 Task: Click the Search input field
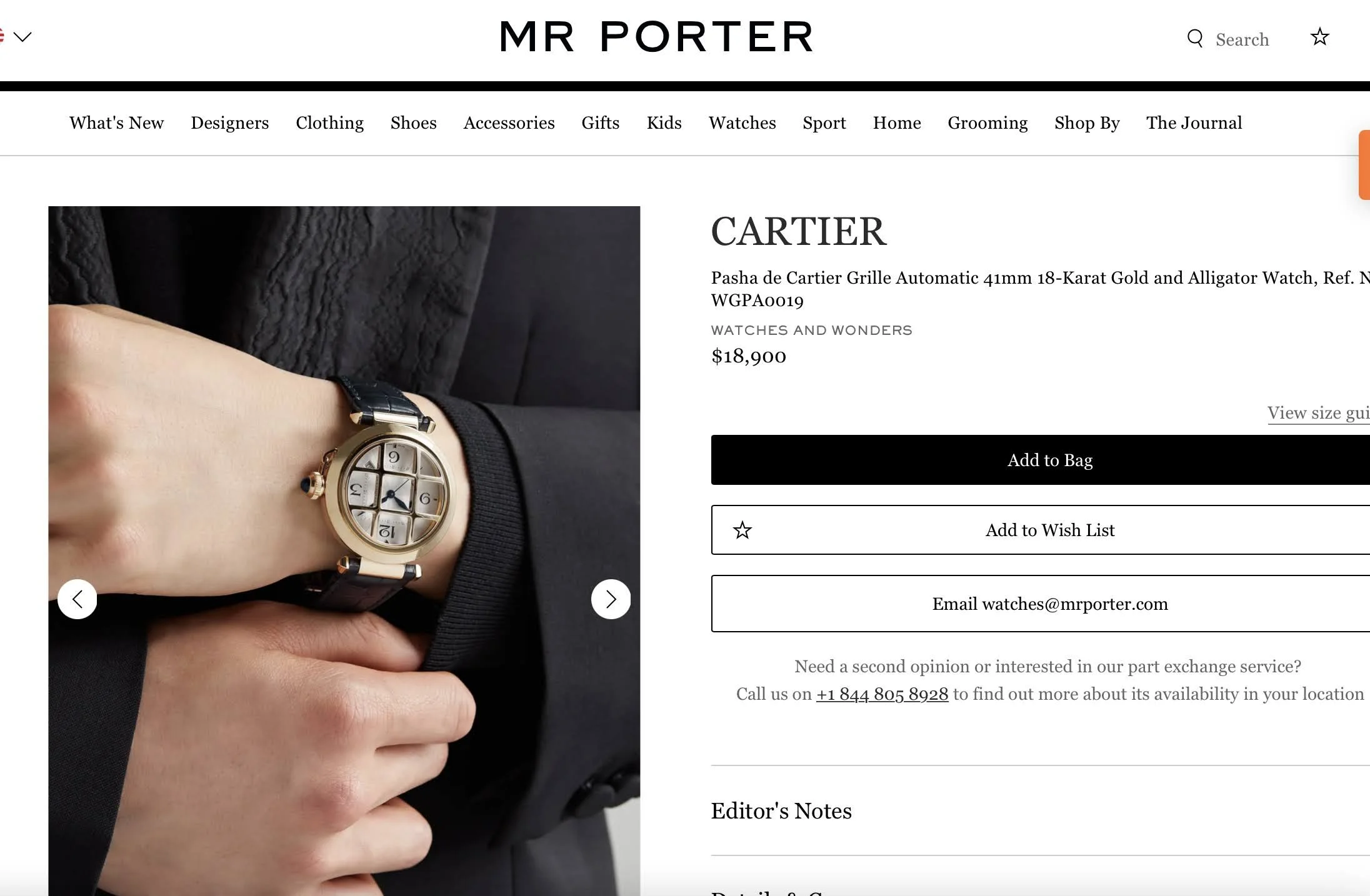click(x=1242, y=39)
